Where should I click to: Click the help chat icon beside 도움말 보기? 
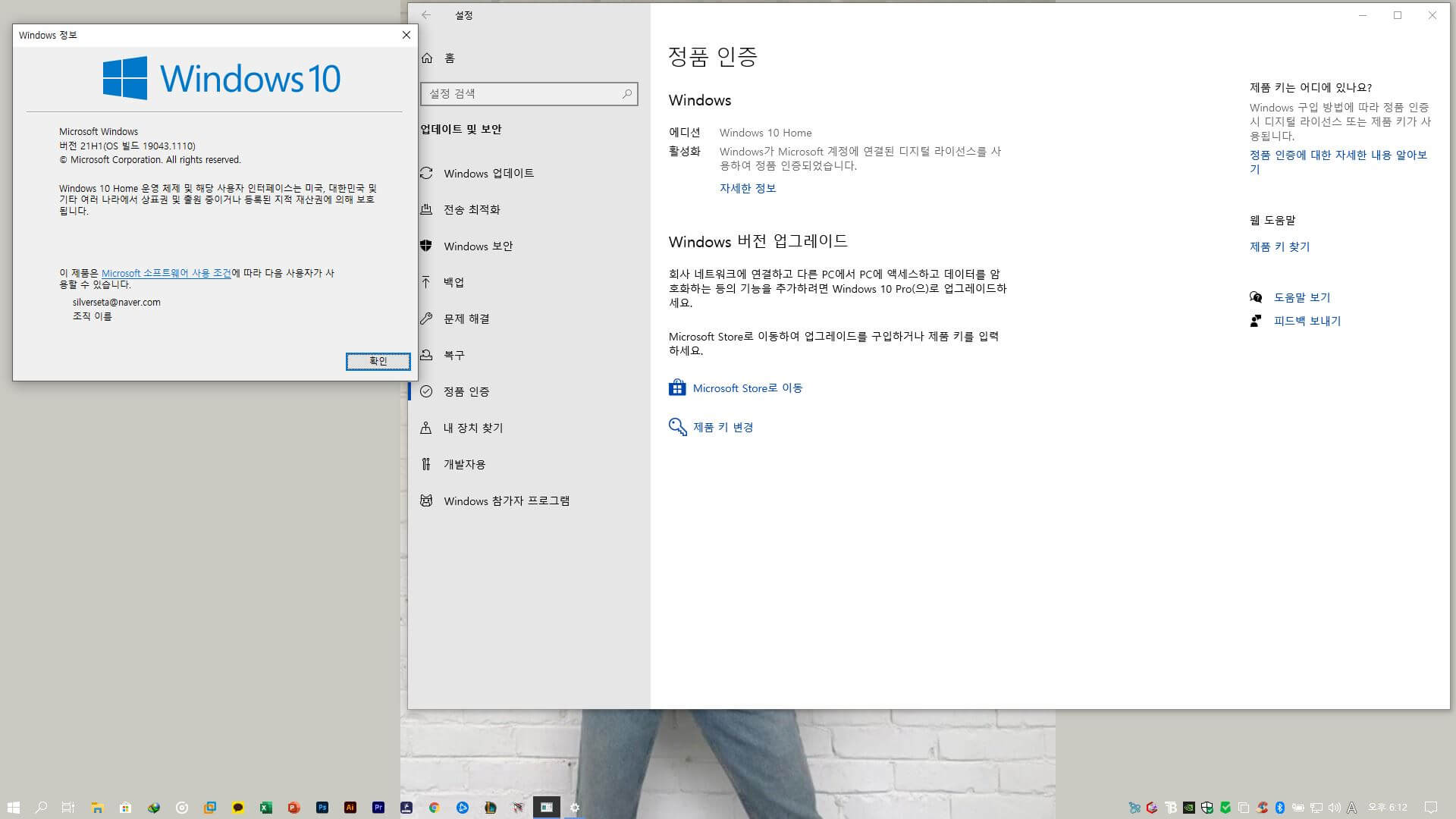1256,298
